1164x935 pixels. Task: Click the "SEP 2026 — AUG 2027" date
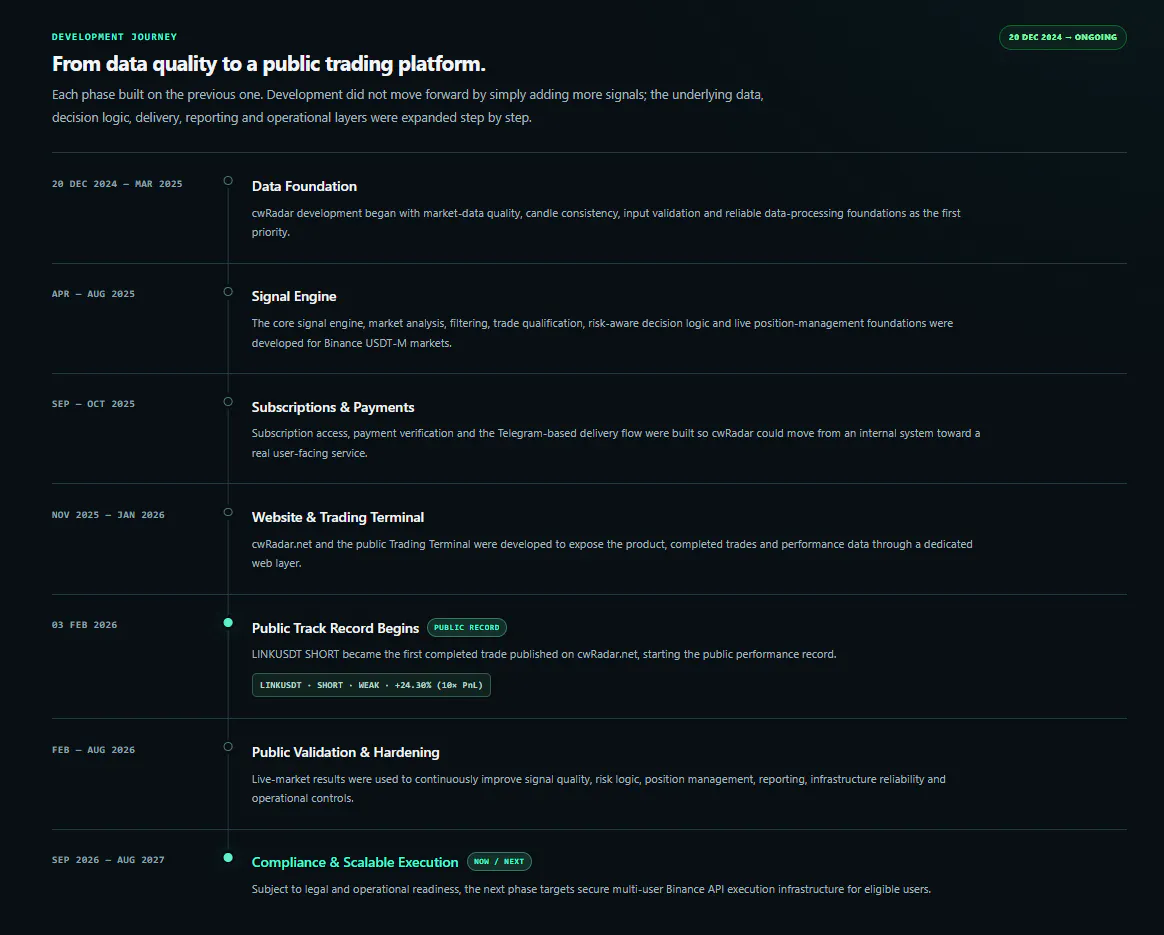108,860
